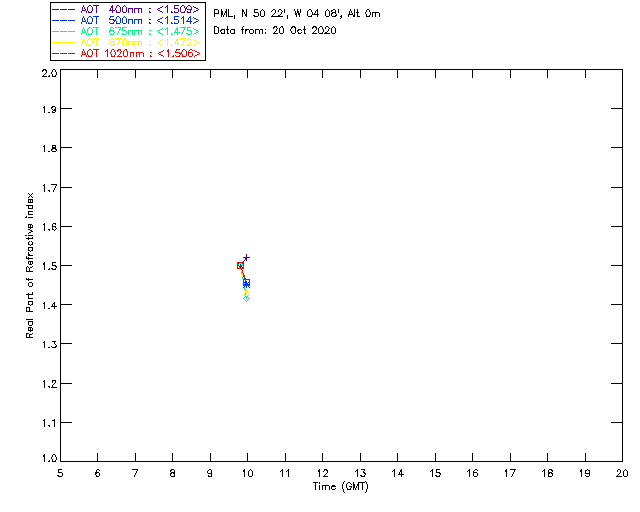
Task: Click the y-axis tick label 1.8
Action: tap(49, 148)
